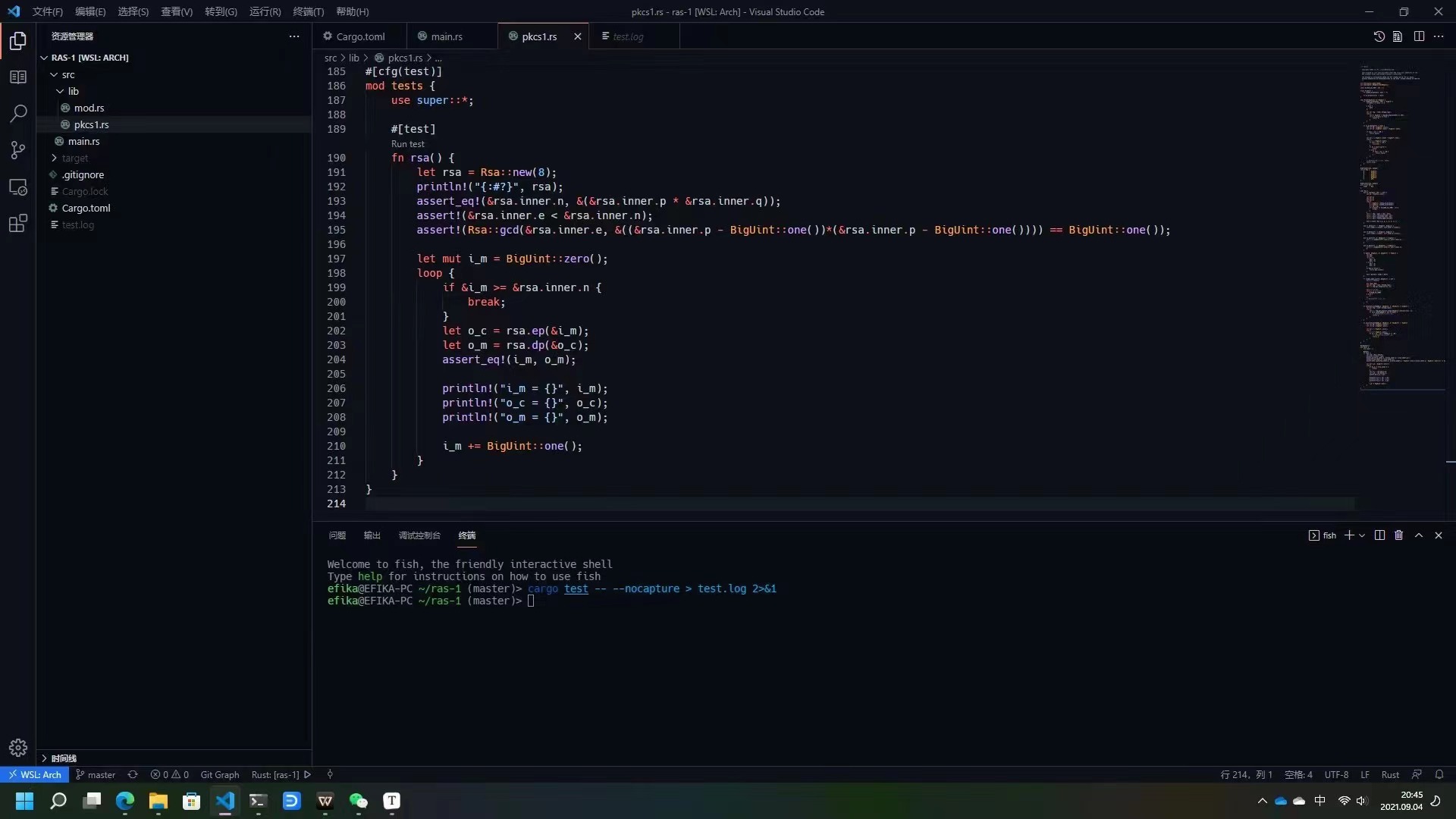Open main.rs in explorer tree
The image size is (1456, 819).
(x=83, y=141)
